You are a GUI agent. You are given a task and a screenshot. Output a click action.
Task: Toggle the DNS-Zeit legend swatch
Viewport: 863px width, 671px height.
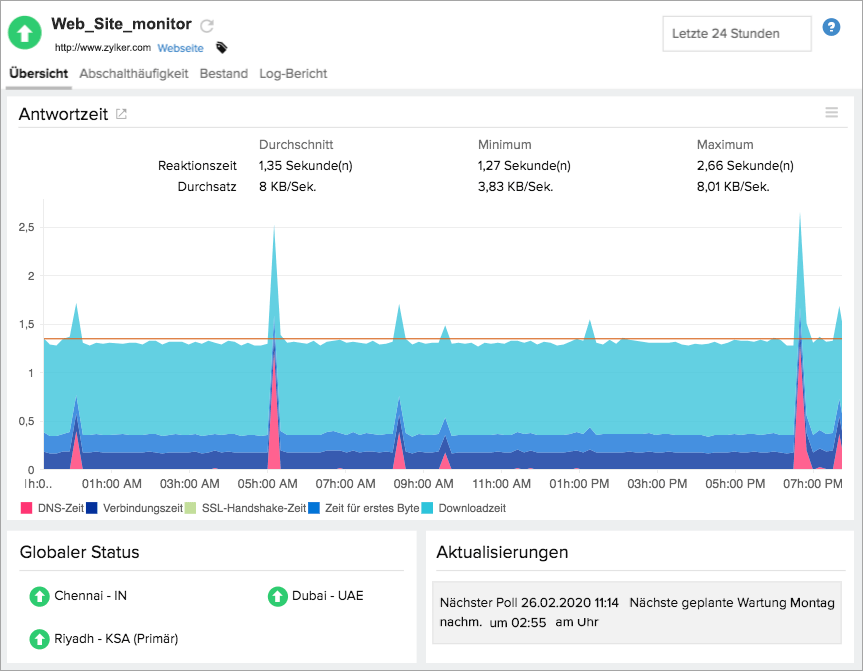click(26, 508)
